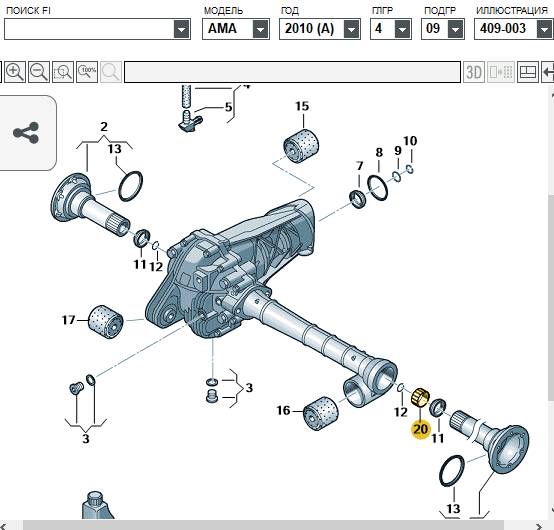Click the scroll right arrow at the bottom

pyautogui.click(x=539, y=526)
